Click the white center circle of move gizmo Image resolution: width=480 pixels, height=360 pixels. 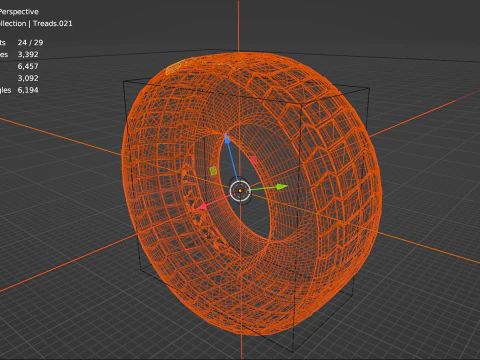tap(240, 191)
